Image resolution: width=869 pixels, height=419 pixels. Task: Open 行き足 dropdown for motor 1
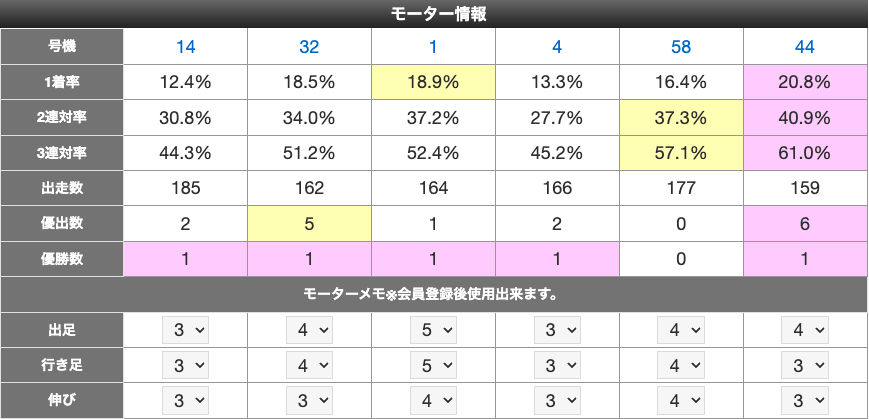(433, 365)
